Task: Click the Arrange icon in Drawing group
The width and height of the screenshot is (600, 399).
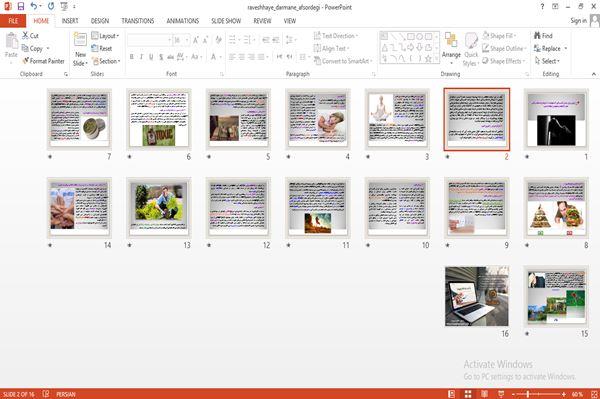Action: pos(451,41)
